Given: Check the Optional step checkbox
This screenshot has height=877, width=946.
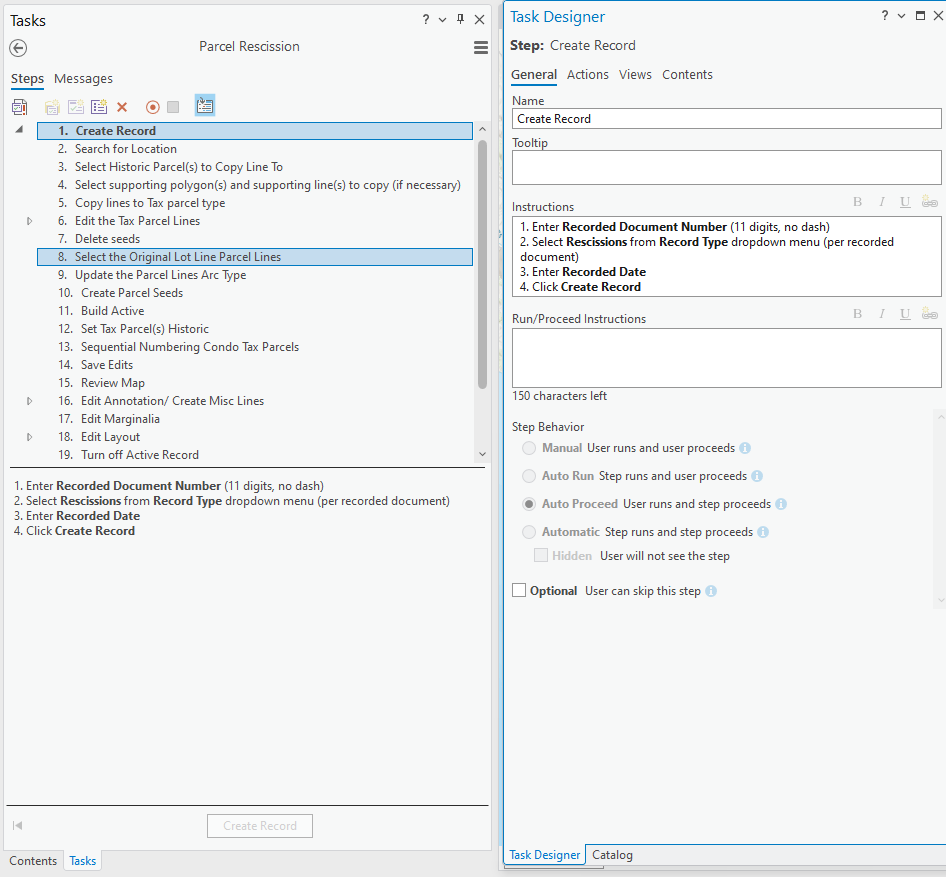Looking at the screenshot, I should point(519,590).
